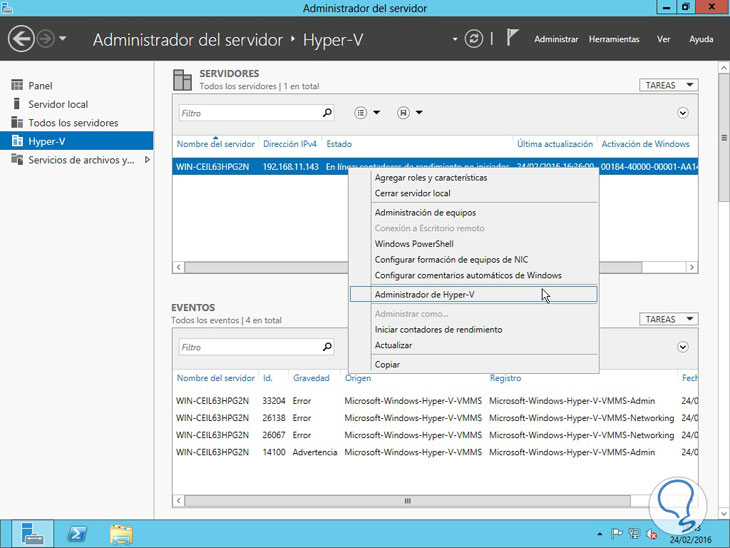This screenshot has height=548, width=730.
Task: Select event row with Id 33204
Action: coord(435,401)
